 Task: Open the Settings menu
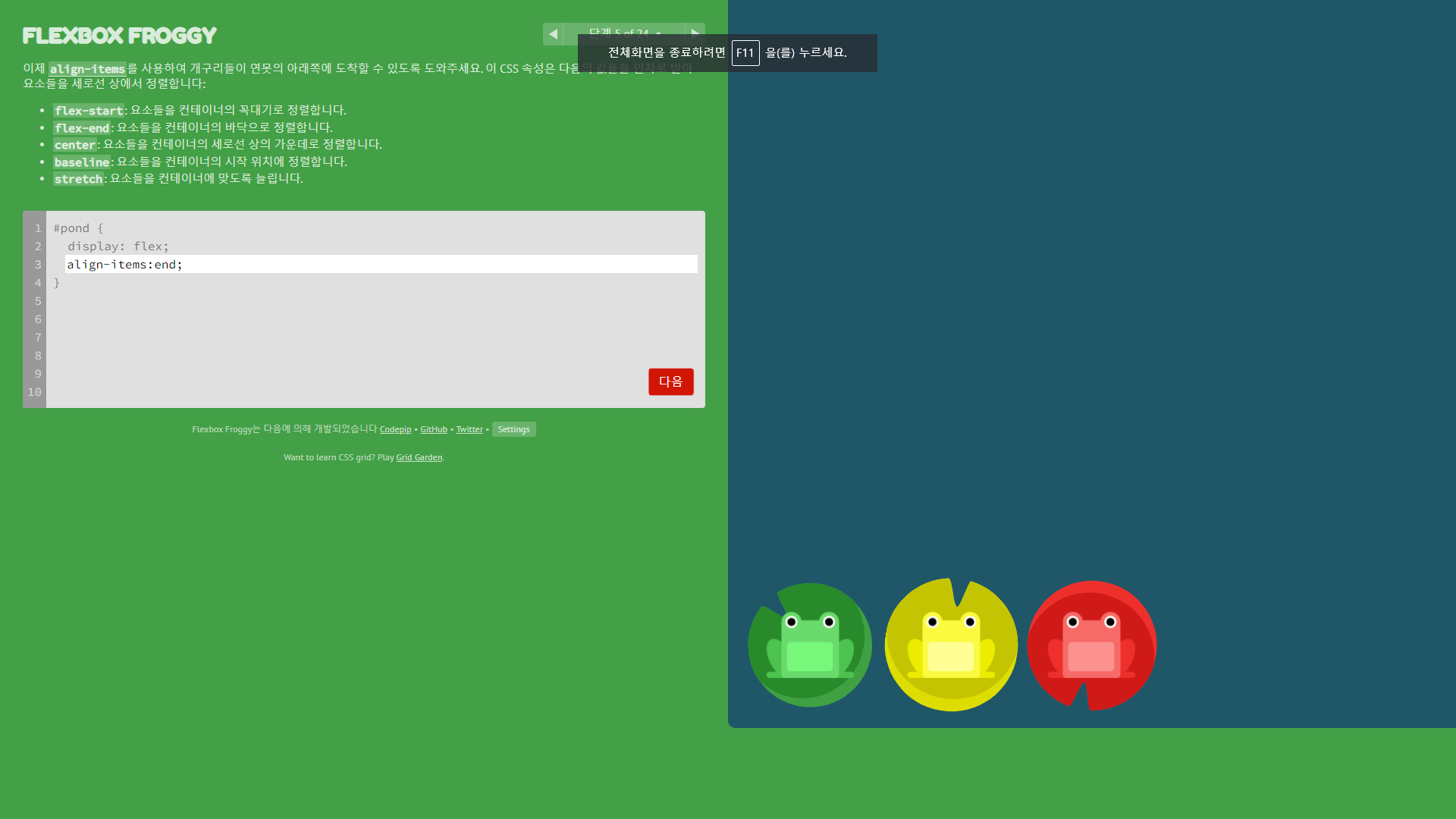(513, 429)
